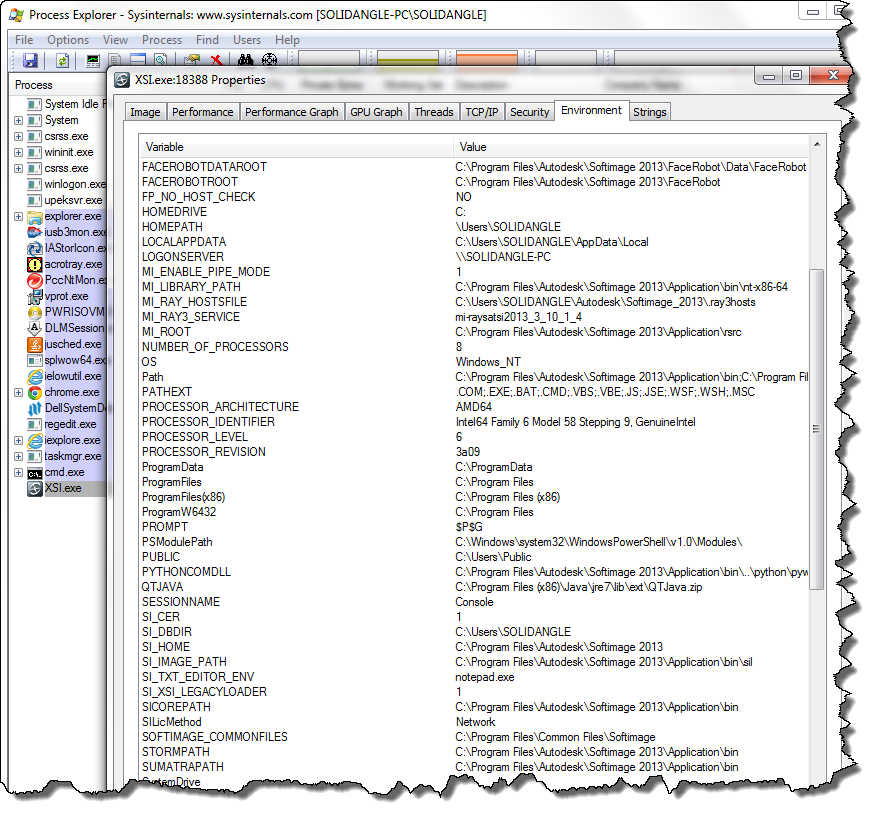Expand the taskmgr.exe process node

pos(18,456)
